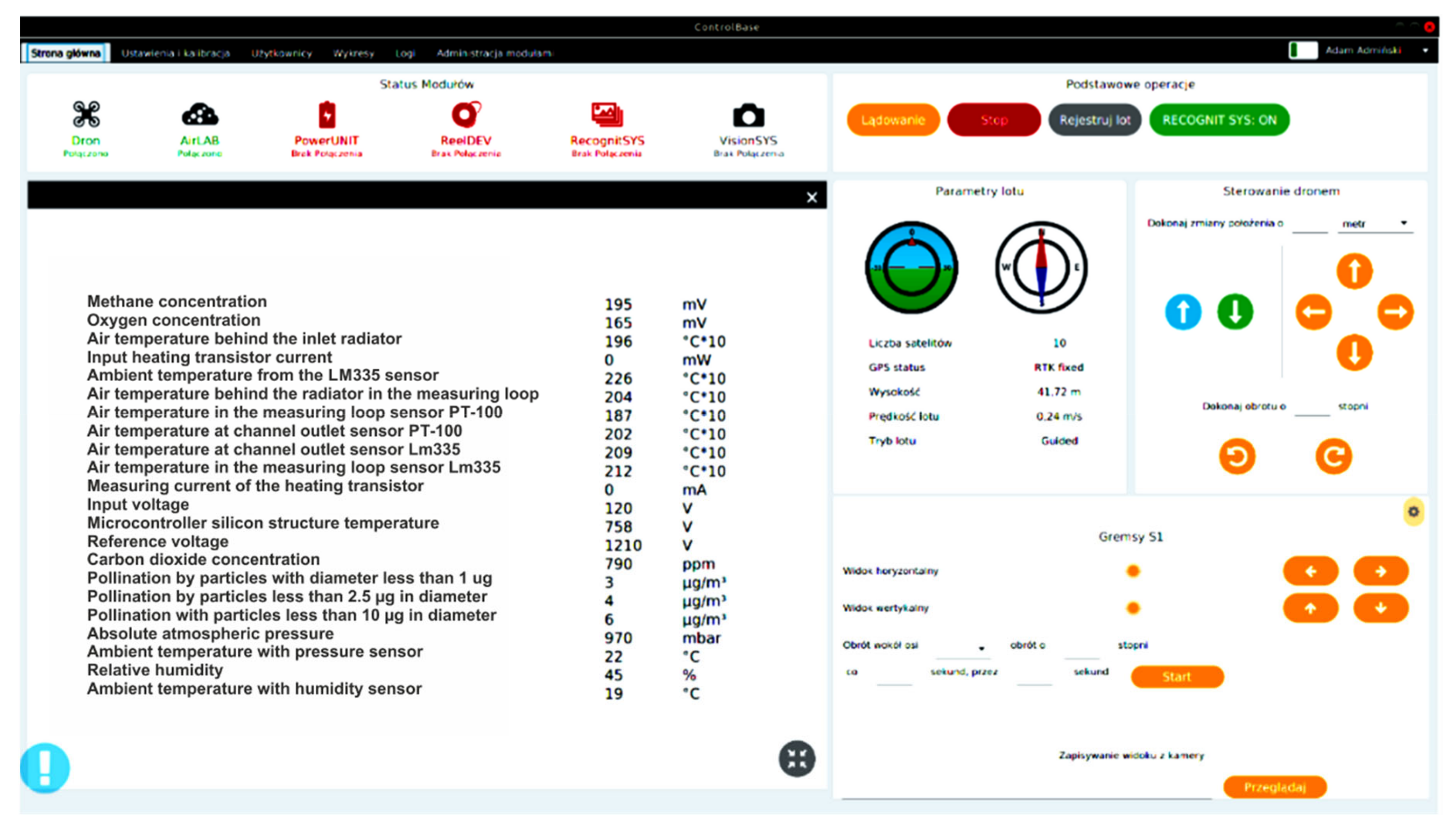
Task: Toggle RECOGNIT SYS: ON button
Action: pos(1219,120)
